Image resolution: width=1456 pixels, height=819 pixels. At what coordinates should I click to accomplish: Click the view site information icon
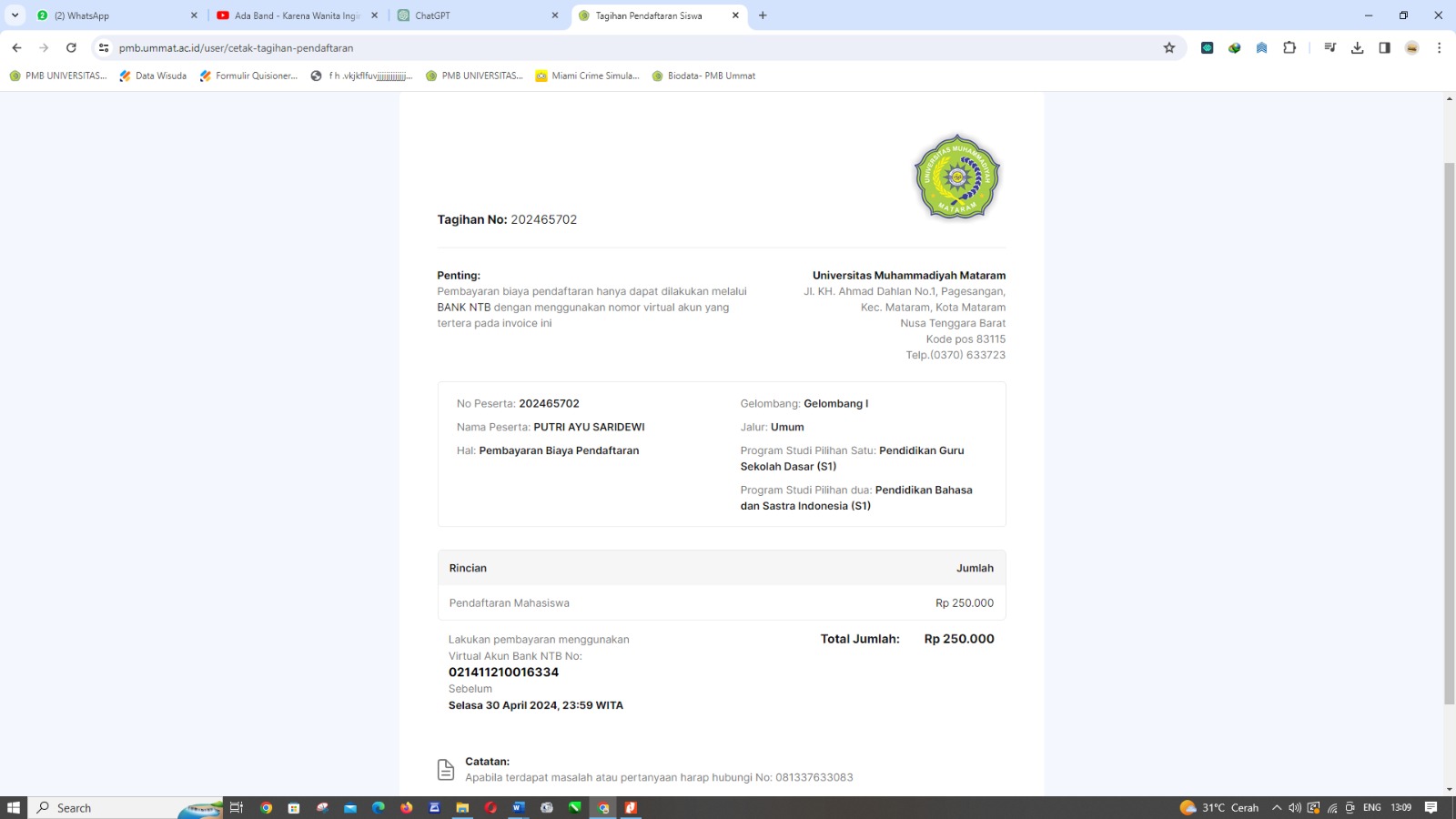click(x=104, y=48)
